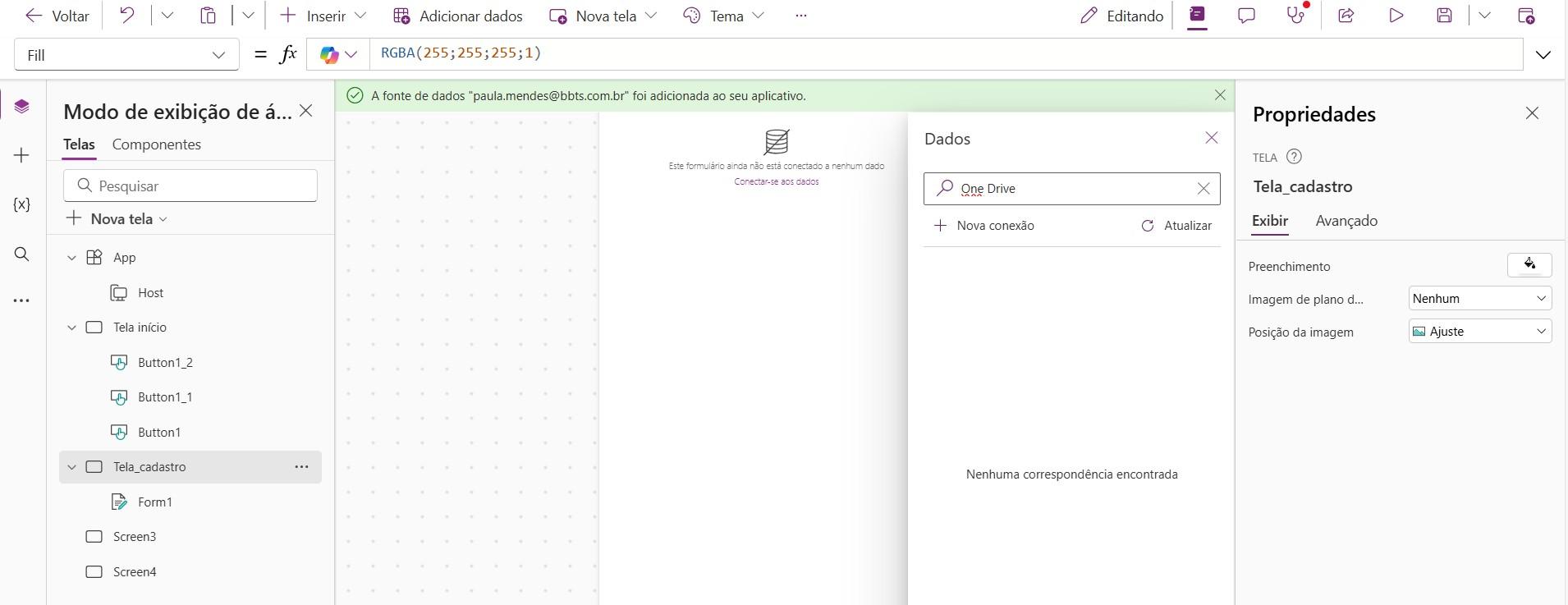Image resolution: width=1568 pixels, height=605 pixels.
Task: Open the Inserir menu
Action: 323,16
